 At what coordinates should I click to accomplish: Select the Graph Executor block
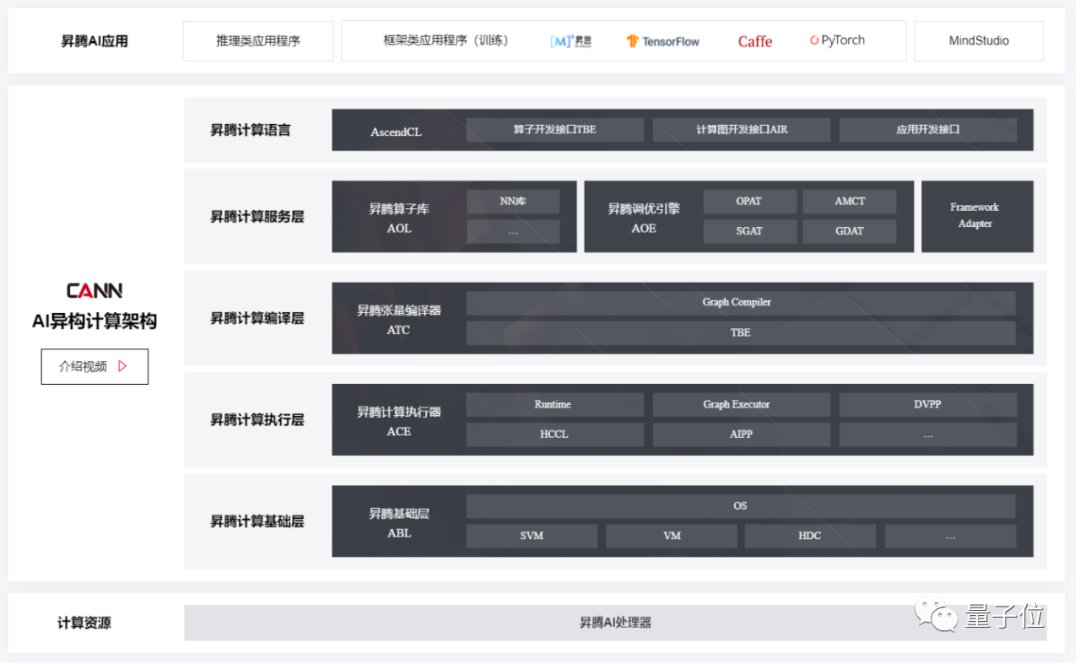pos(742,404)
